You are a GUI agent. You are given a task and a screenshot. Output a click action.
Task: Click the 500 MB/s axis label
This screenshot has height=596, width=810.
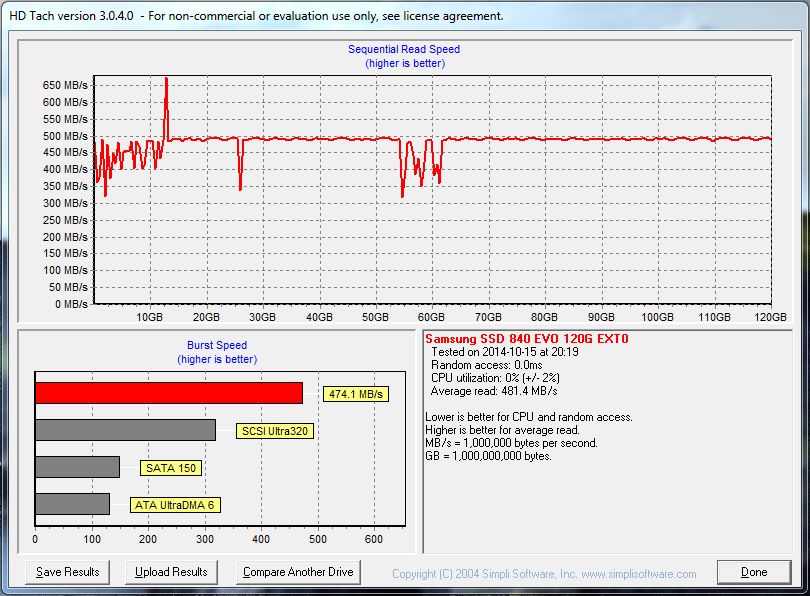pyautogui.click(x=65, y=136)
